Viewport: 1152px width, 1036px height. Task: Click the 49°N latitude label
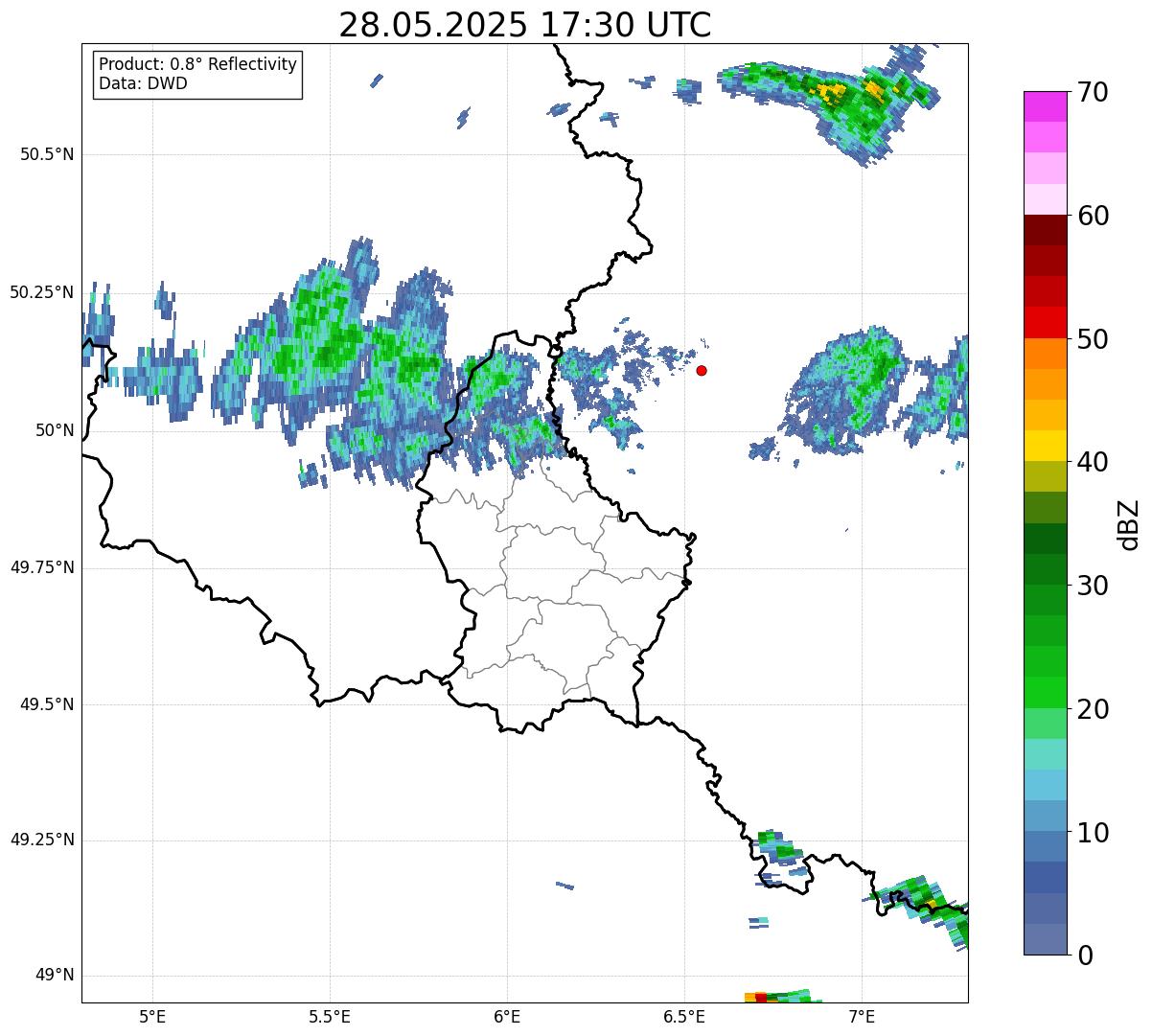pyautogui.click(x=55, y=975)
